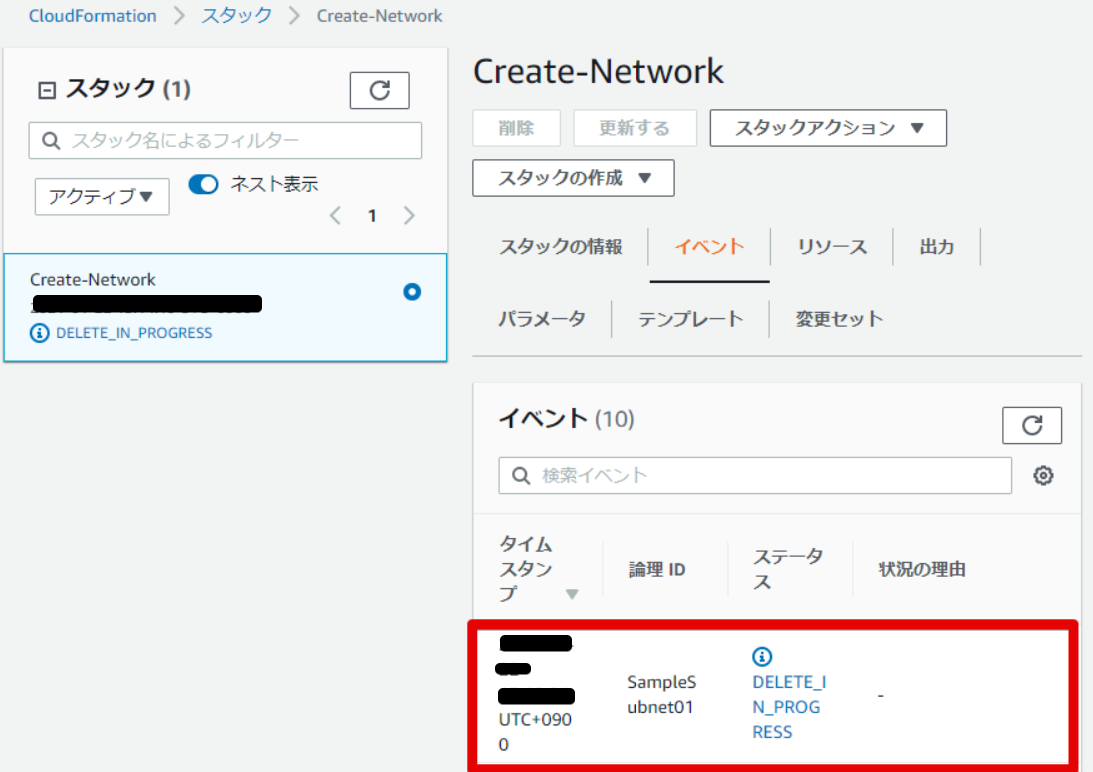Image resolution: width=1093 pixels, height=772 pixels.
Task: Toggle ネスト表示 off
Action: (x=203, y=184)
